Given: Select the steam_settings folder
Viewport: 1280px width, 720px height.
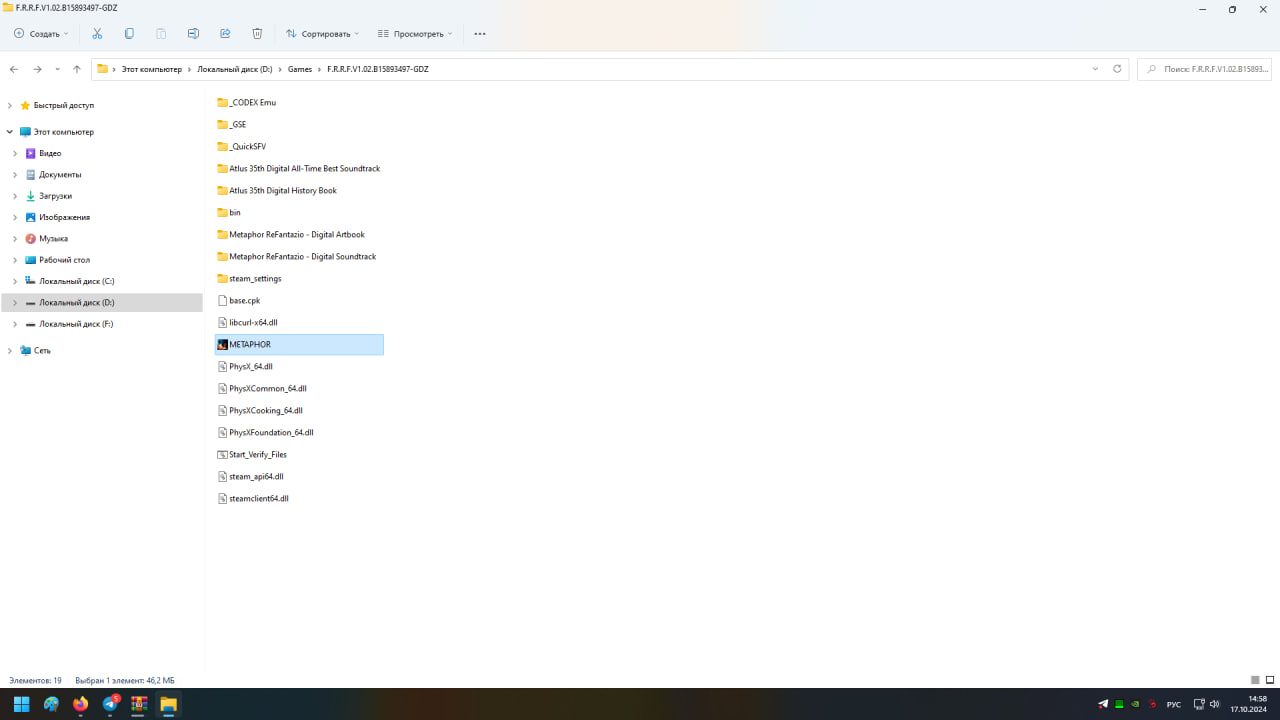Looking at the screenshot, I should click(x=250, y=278).
